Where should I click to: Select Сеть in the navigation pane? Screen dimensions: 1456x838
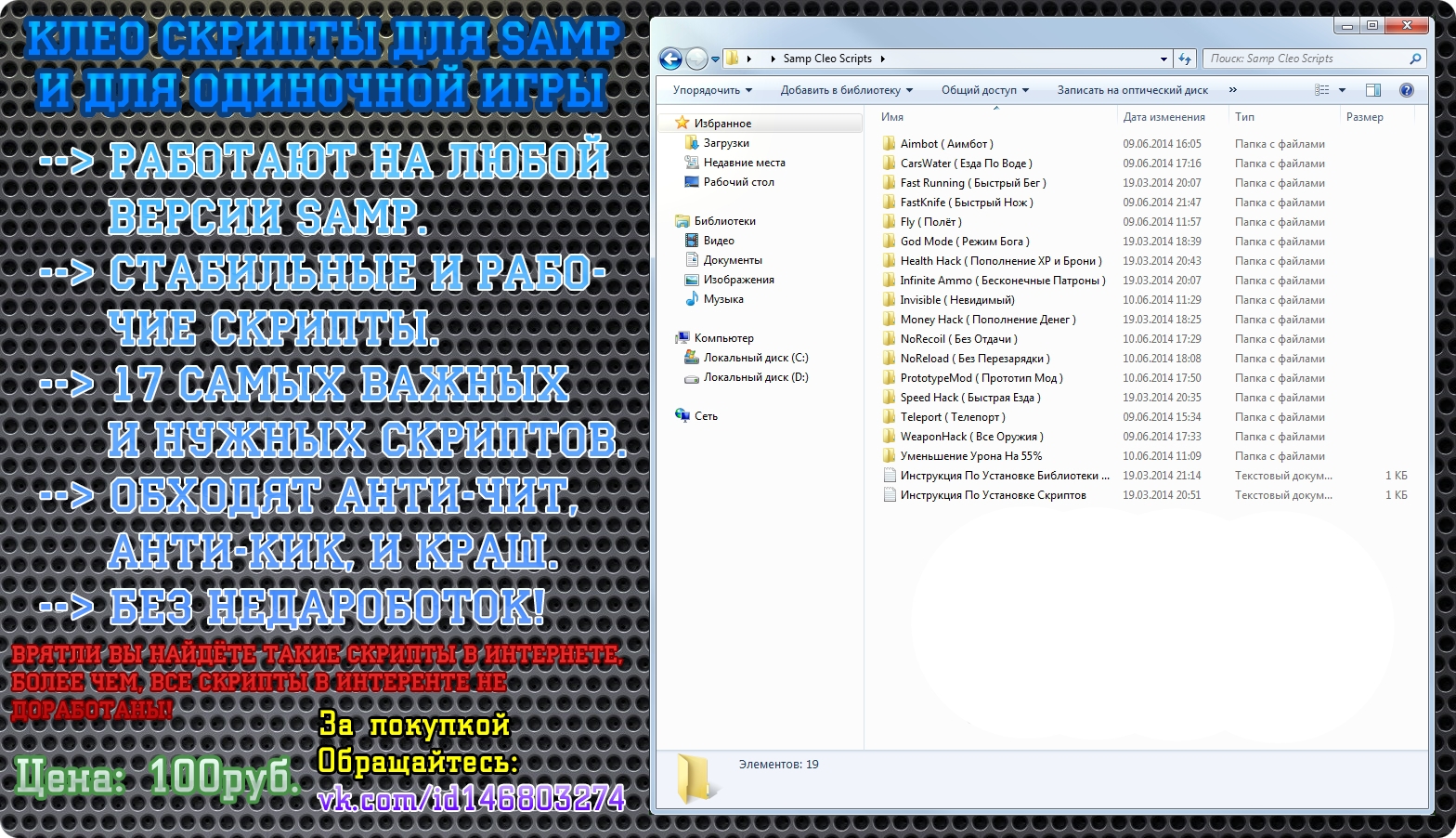[706, 416]
